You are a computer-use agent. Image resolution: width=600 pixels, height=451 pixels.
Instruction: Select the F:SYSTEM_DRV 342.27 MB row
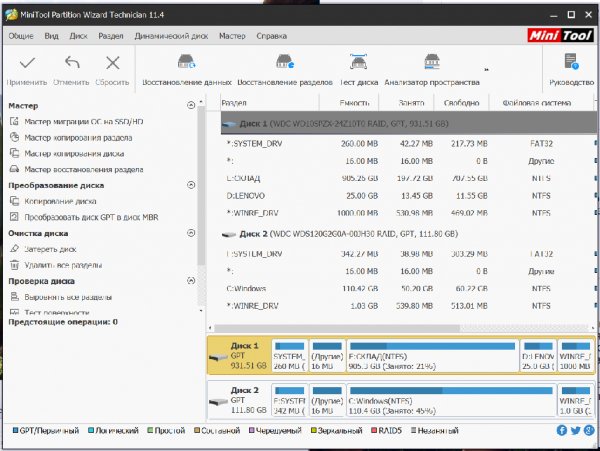coord(409,254)
